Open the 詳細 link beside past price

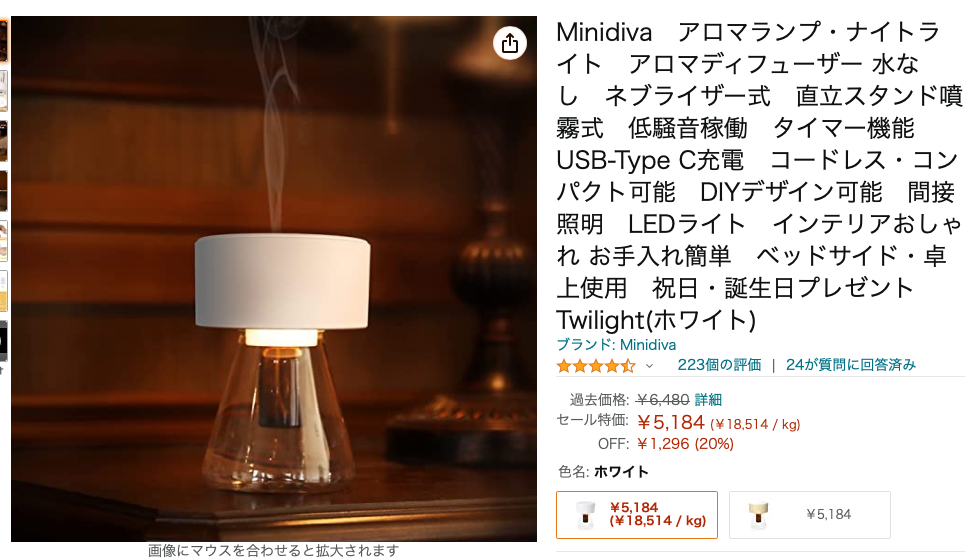pyautogui.click(x=708, y=399)
